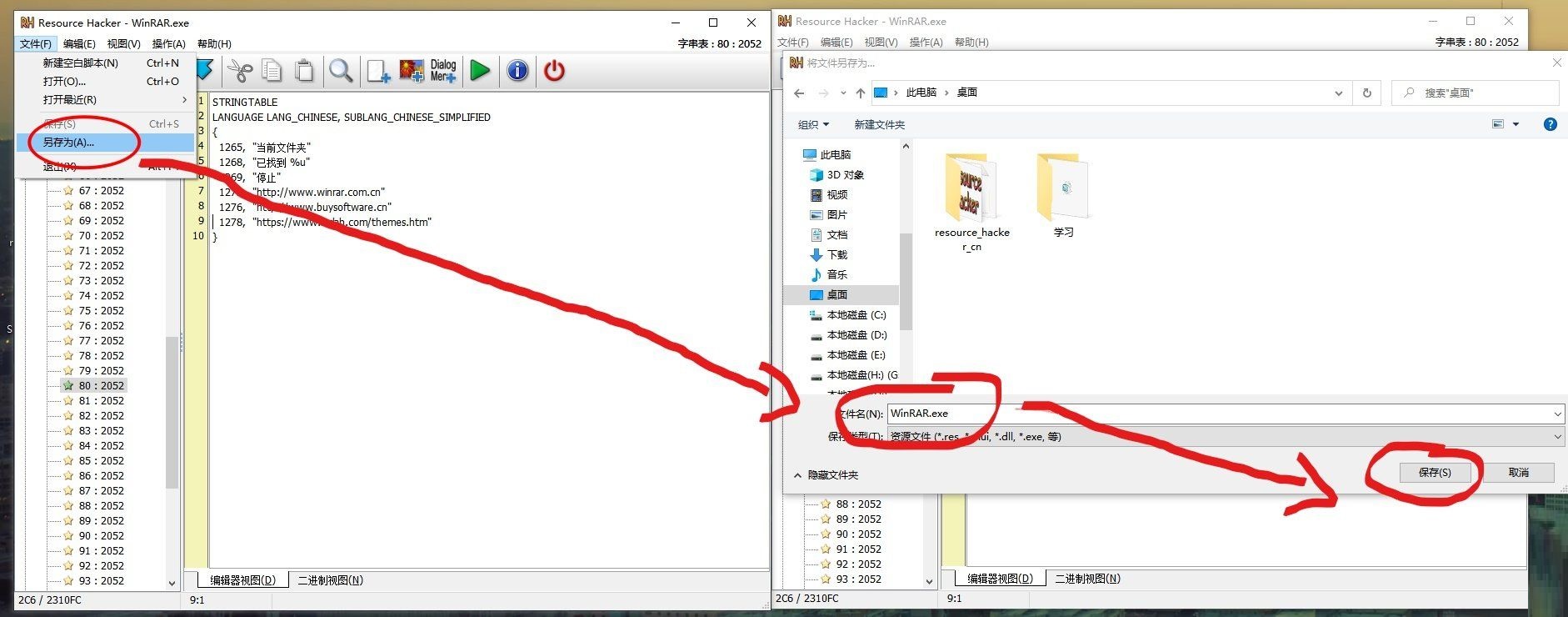Collapse folders with 隐藏文件夹

point(826,475)
